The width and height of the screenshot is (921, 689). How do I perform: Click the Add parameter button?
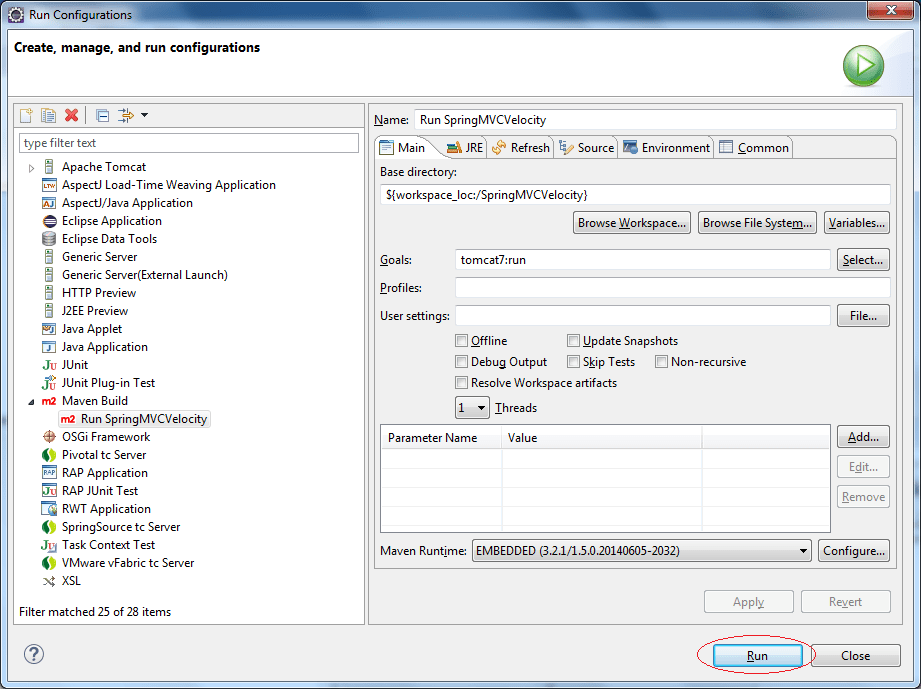click(863, 437)
